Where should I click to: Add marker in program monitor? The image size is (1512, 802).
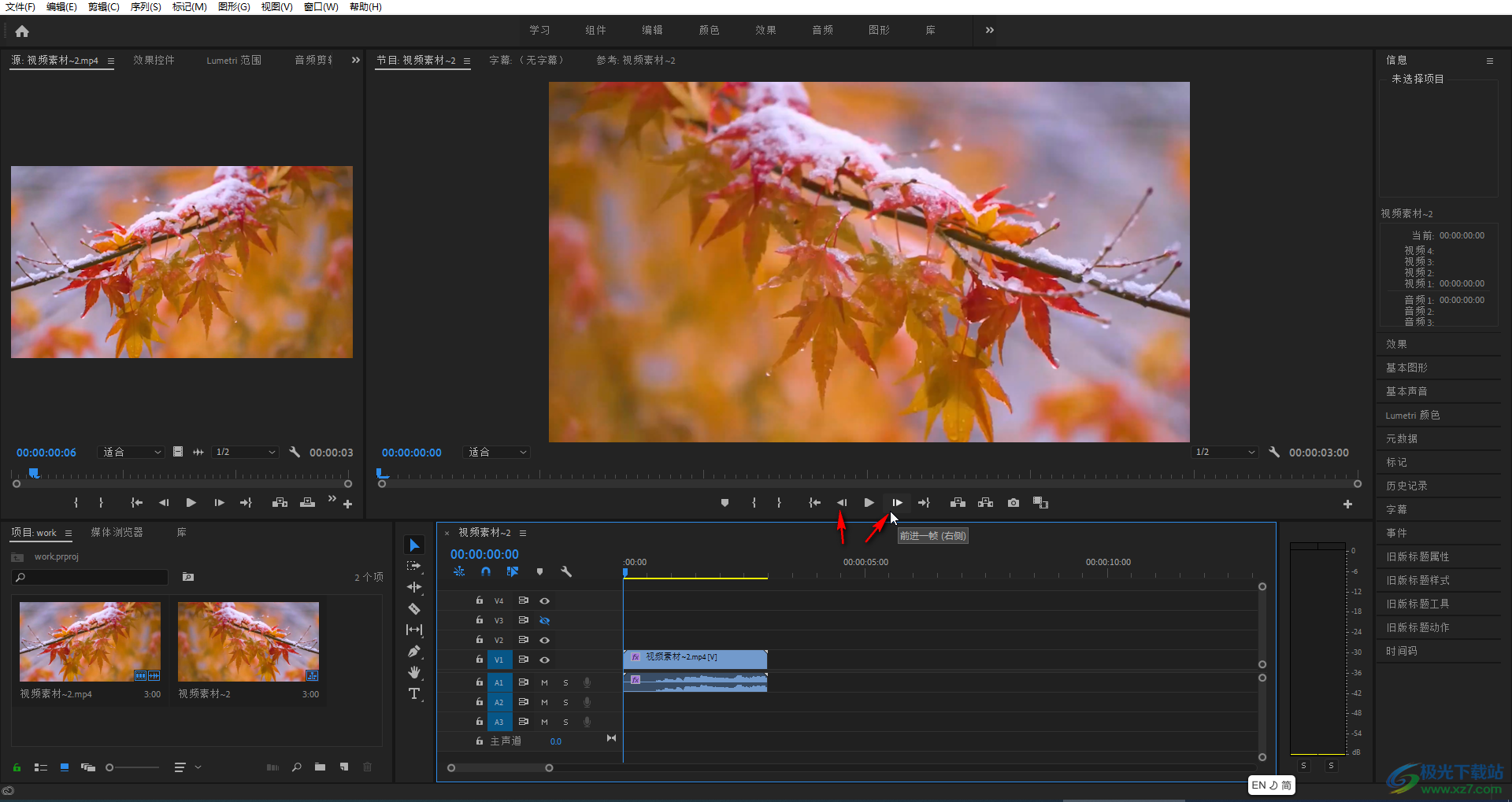pyautogui.click(x=724, y=503)
